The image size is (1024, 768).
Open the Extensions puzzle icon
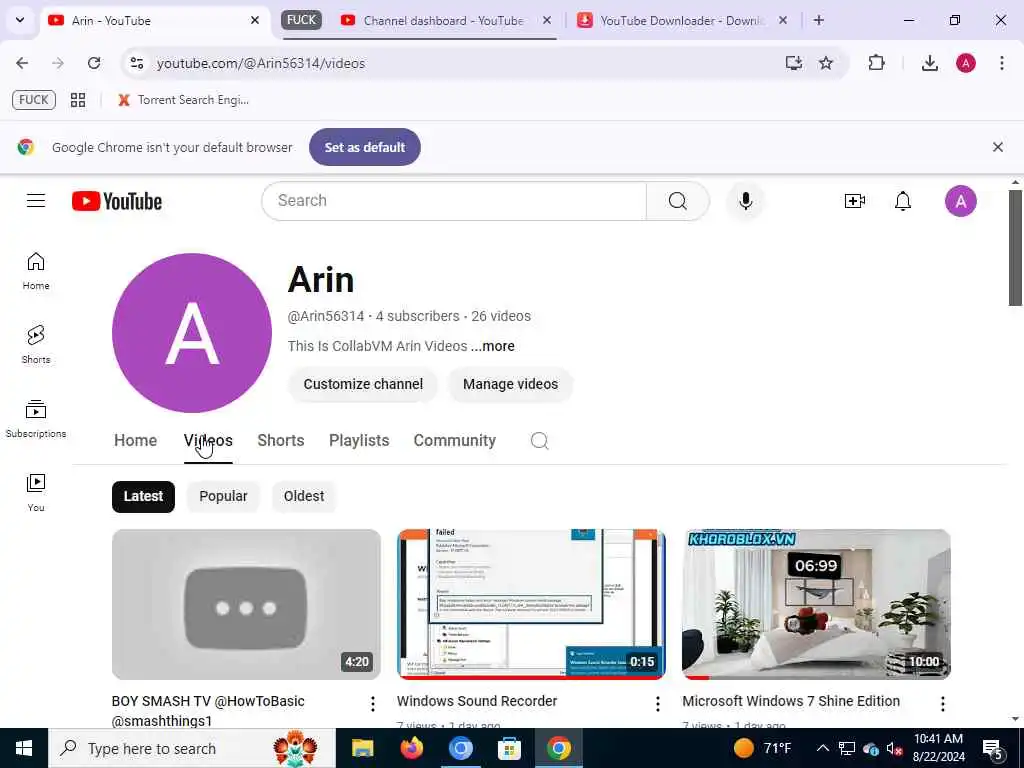pos(876,63)
